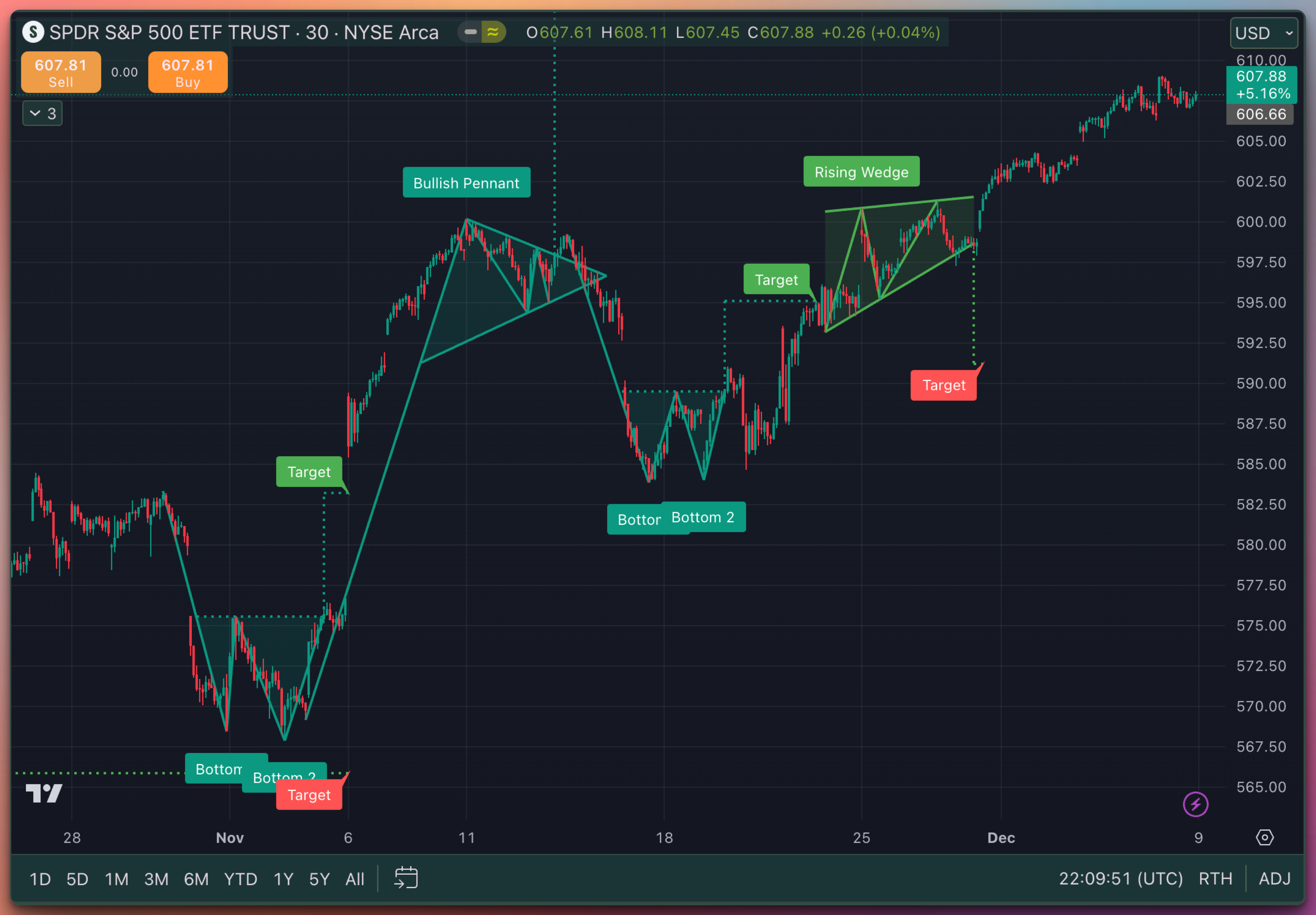Click the Nov label on time axis

point(230,838)
